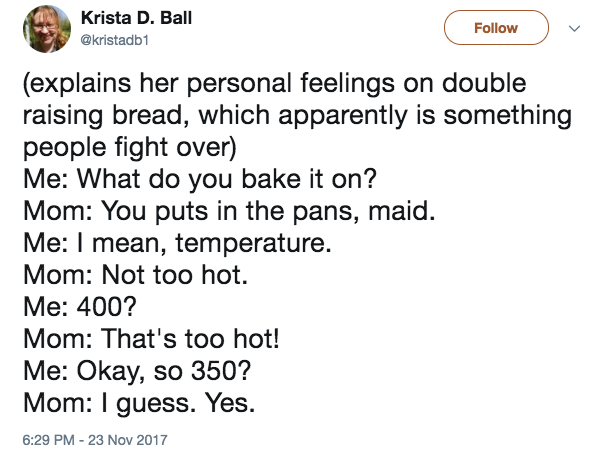Follow Krista D. Ball
Screen dimensions: 611x453
(x=496, y=28)
